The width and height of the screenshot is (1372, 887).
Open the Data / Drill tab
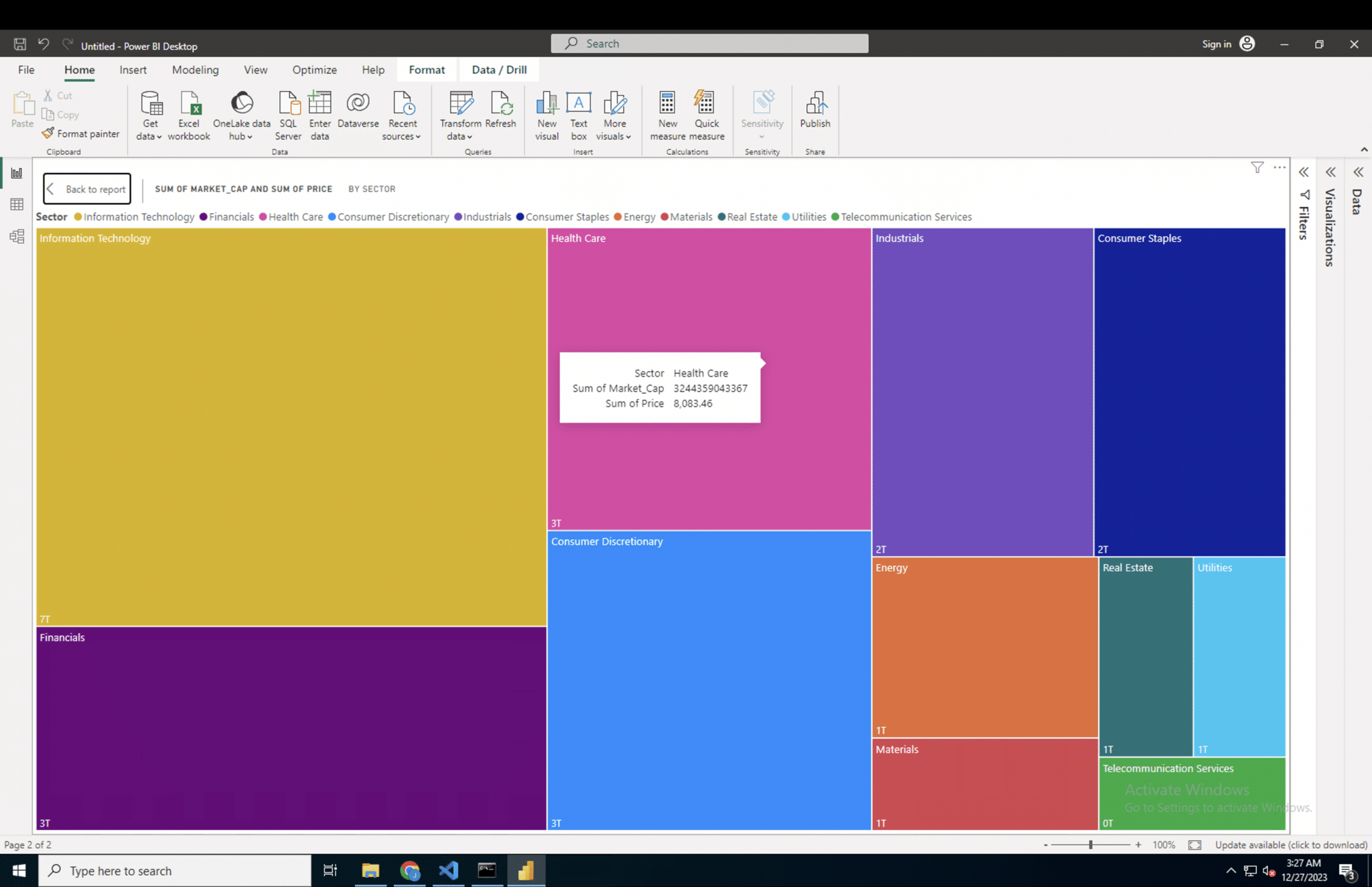point(498,70)
